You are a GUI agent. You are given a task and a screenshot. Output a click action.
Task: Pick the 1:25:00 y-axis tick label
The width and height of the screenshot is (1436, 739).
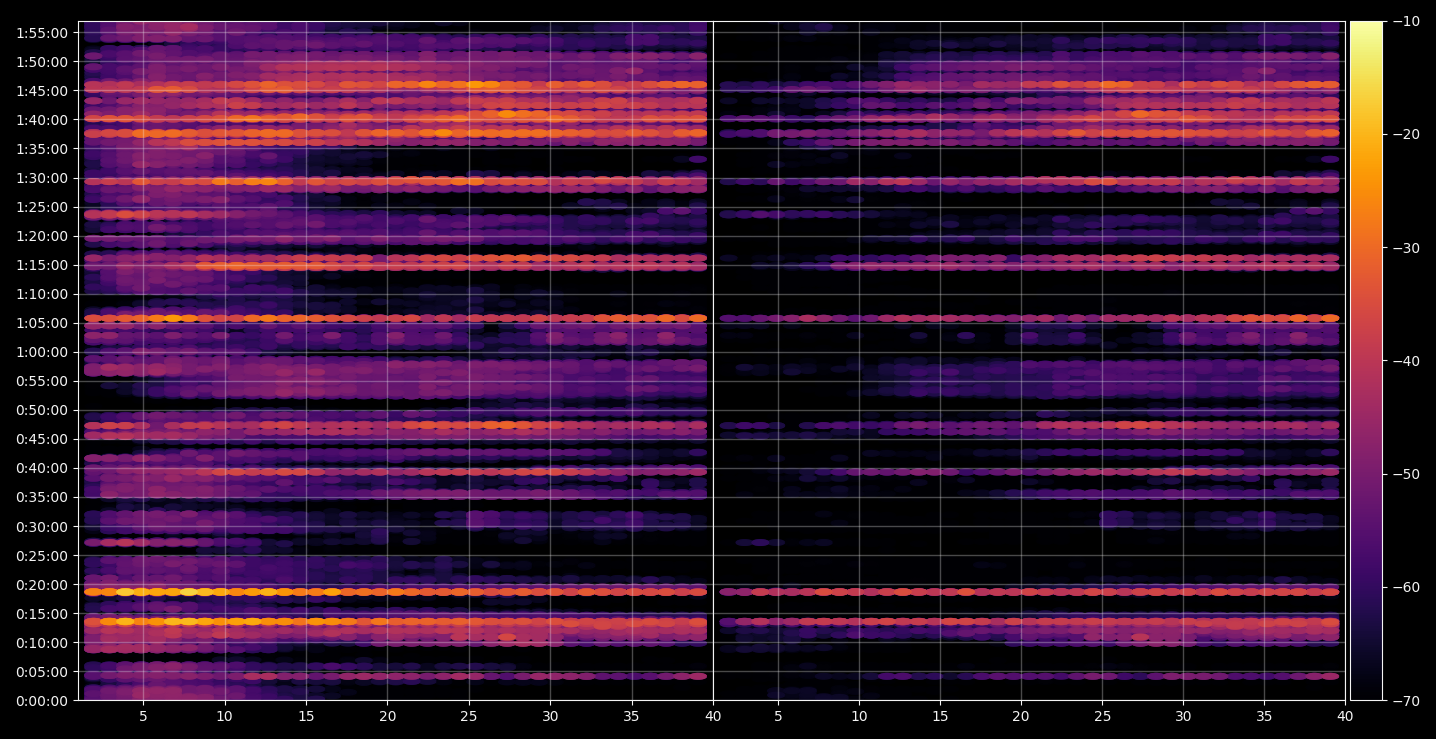[x=42, y=207]
